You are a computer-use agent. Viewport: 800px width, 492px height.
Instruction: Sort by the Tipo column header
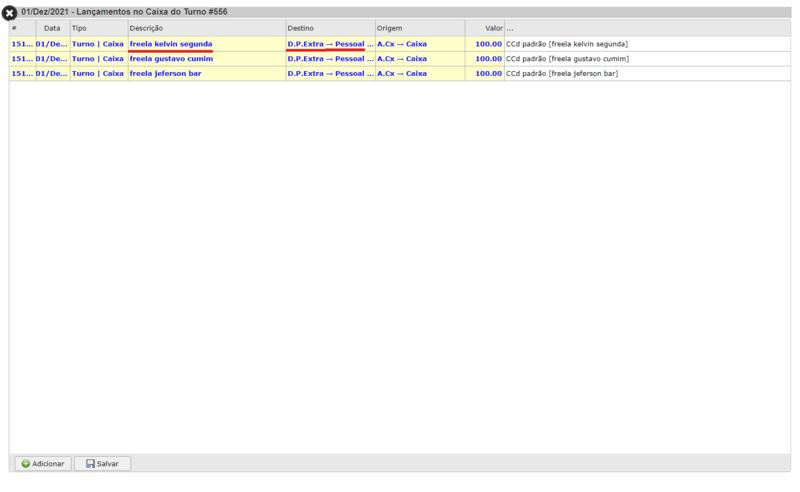pos(99,28)
